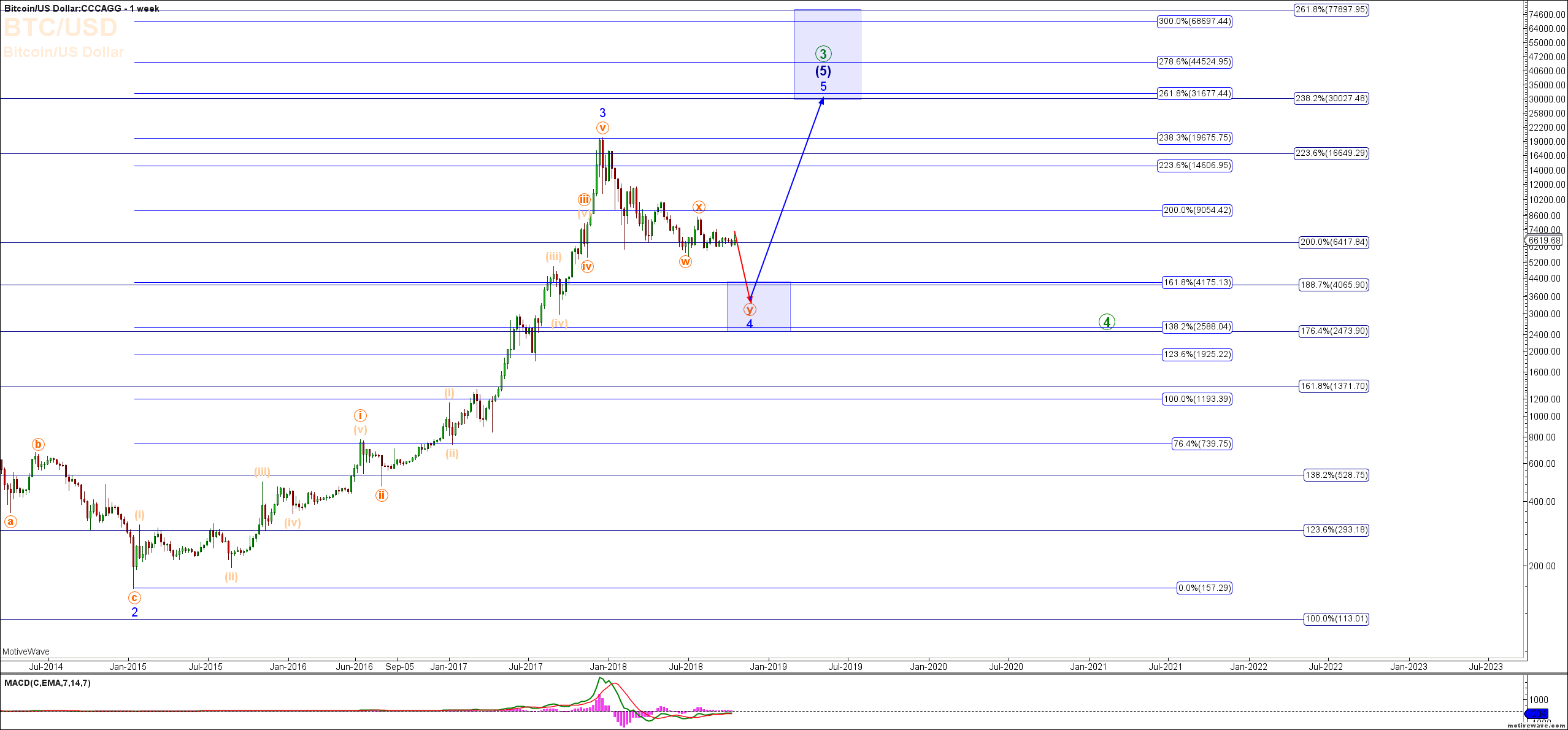Select the orange circled x wave marker

click(699, 207)
